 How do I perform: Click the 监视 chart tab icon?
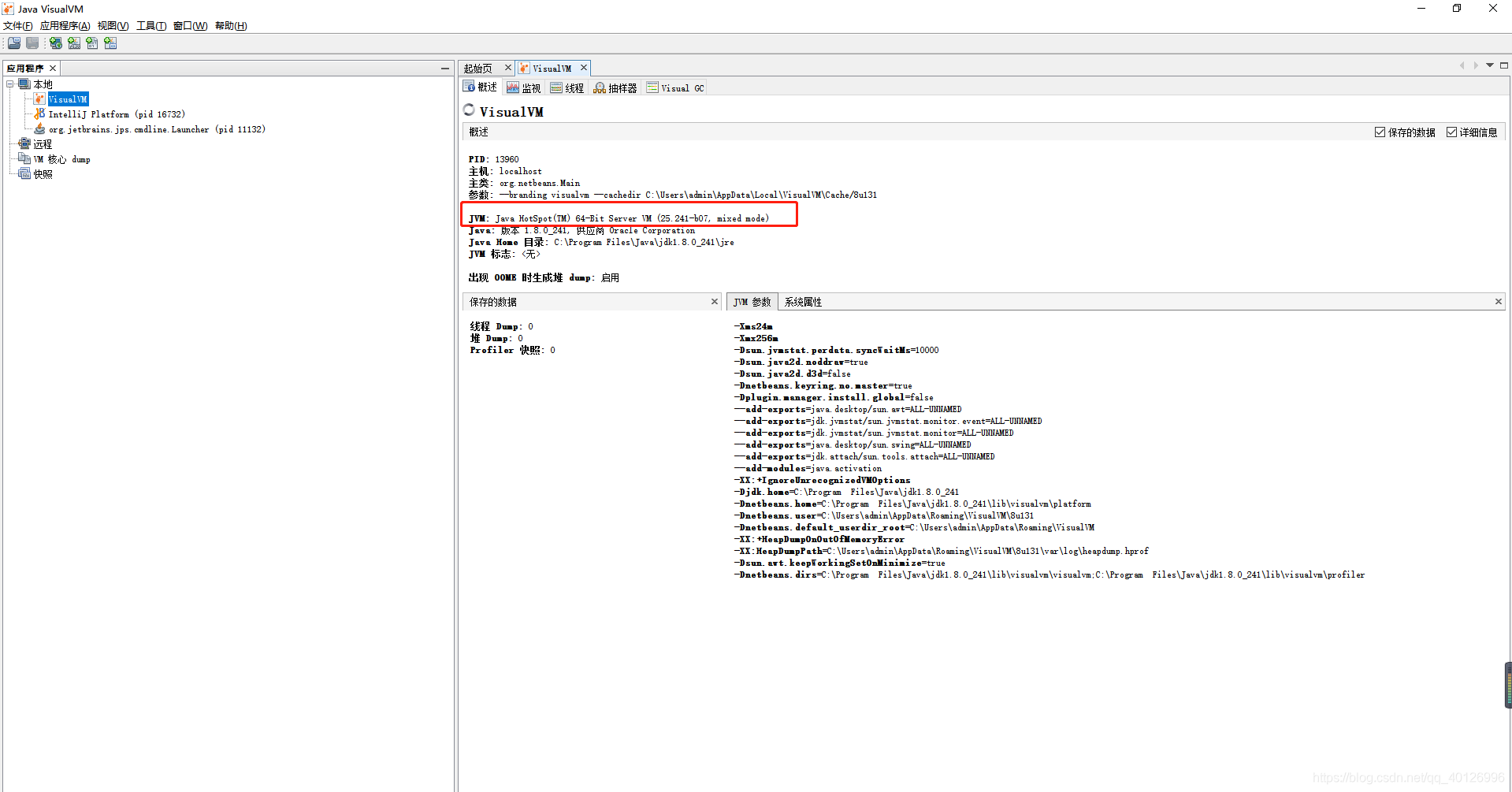pyautogui.click(x=513, y=87)
